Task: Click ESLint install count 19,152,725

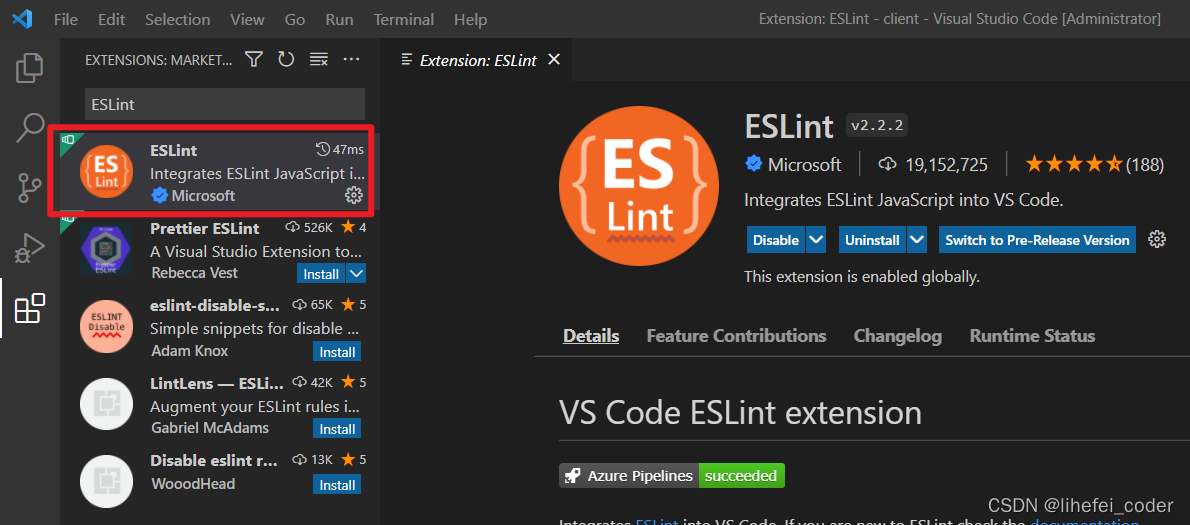Action: (x=933, y=165)
